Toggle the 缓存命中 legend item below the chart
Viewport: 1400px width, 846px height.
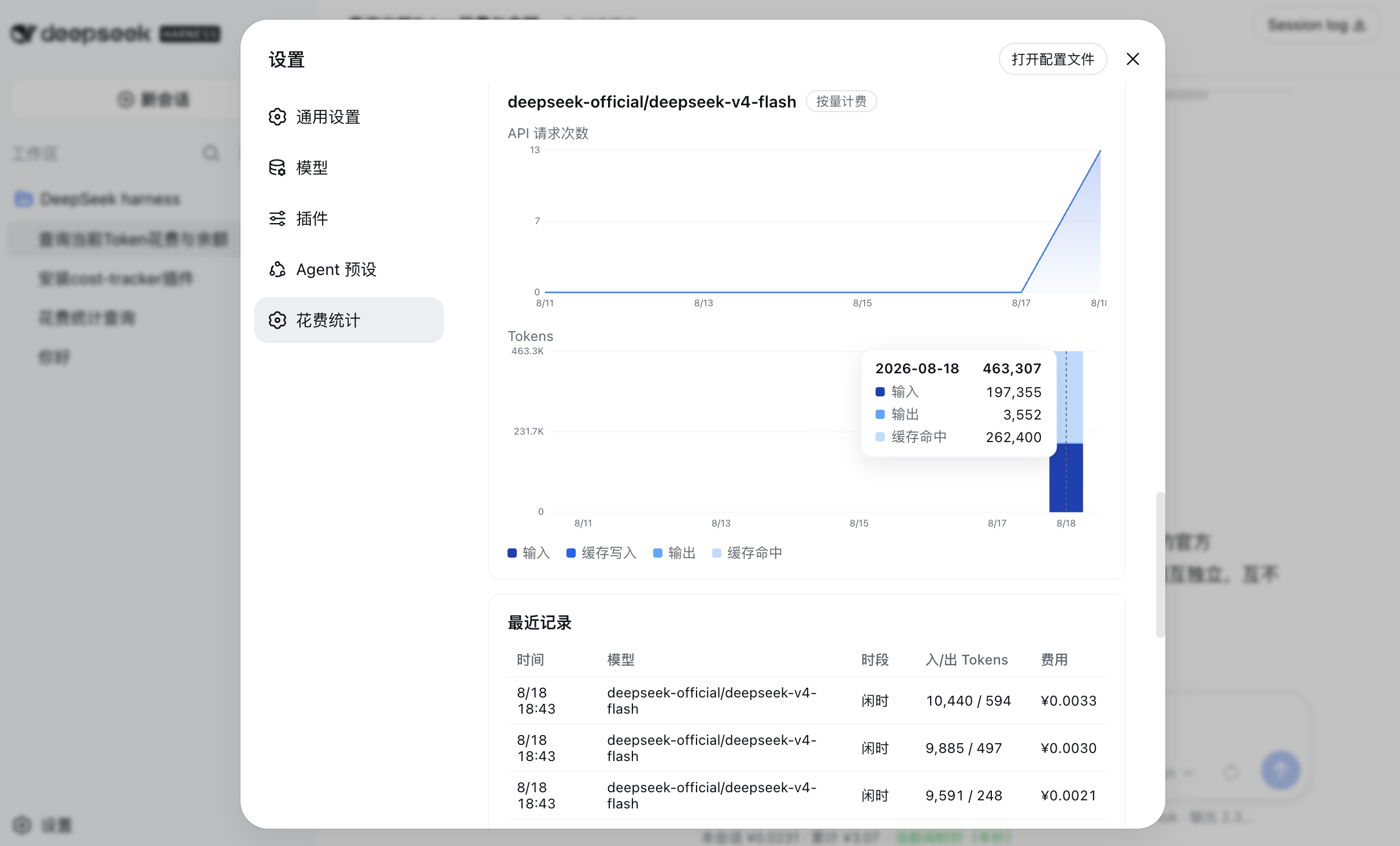pos(747,553)
